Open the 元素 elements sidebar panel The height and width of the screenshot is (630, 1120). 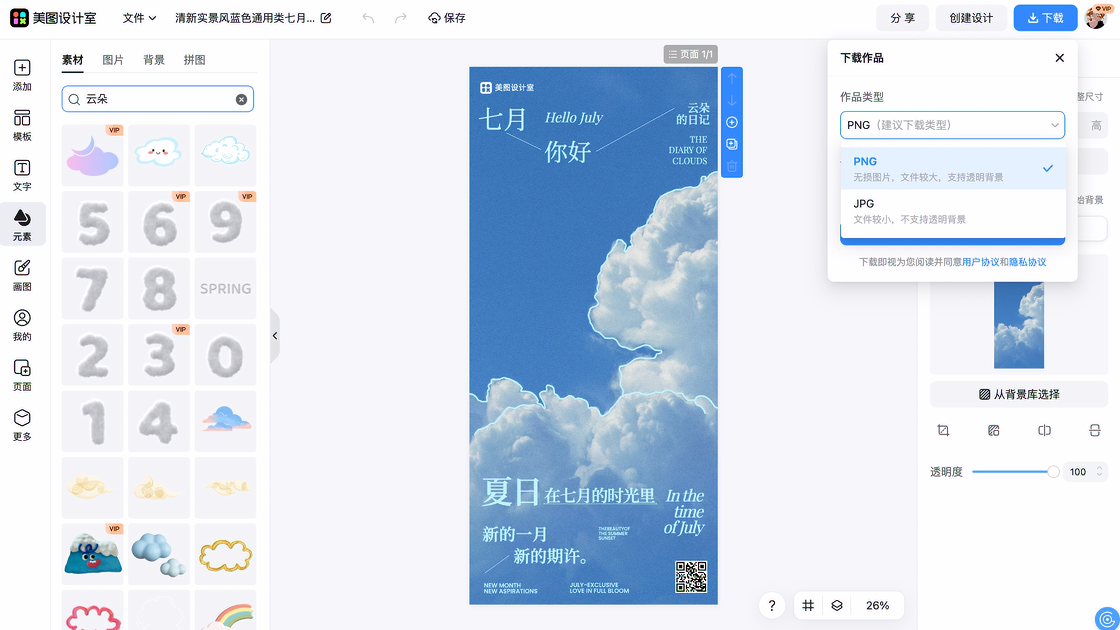point(22,224)
